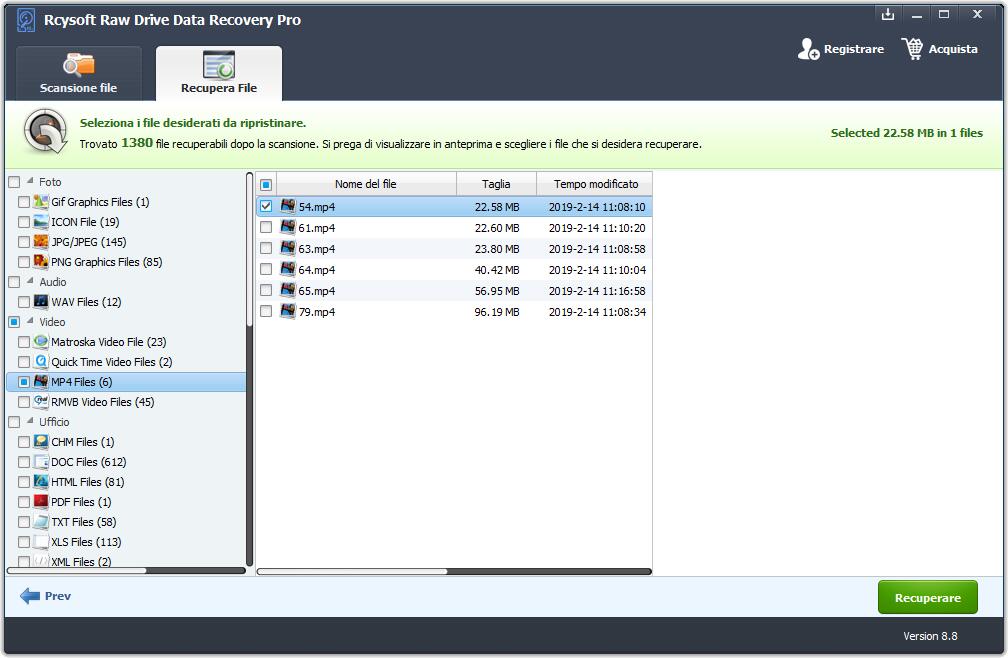This screenshot has height=658, width=1008.
Task: Click the Registrare user icon
Action: click(x=808, y=49)
